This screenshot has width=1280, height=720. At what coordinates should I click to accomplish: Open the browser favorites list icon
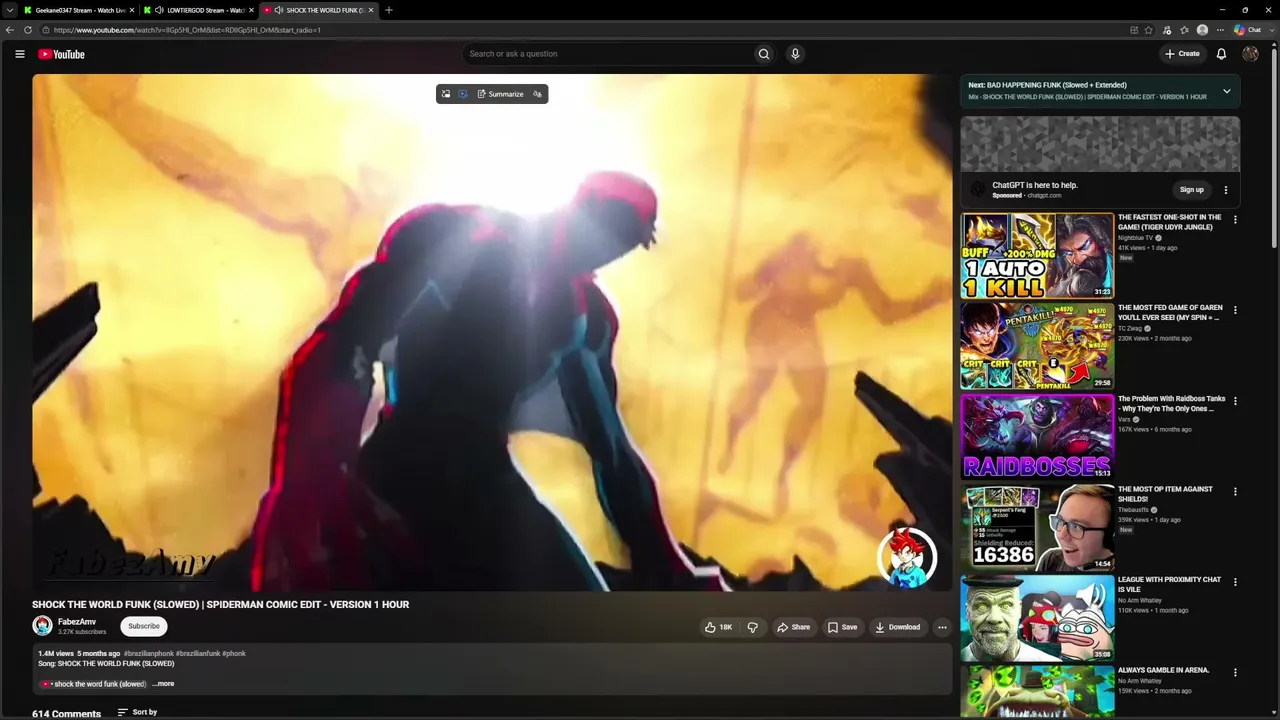1184,30
